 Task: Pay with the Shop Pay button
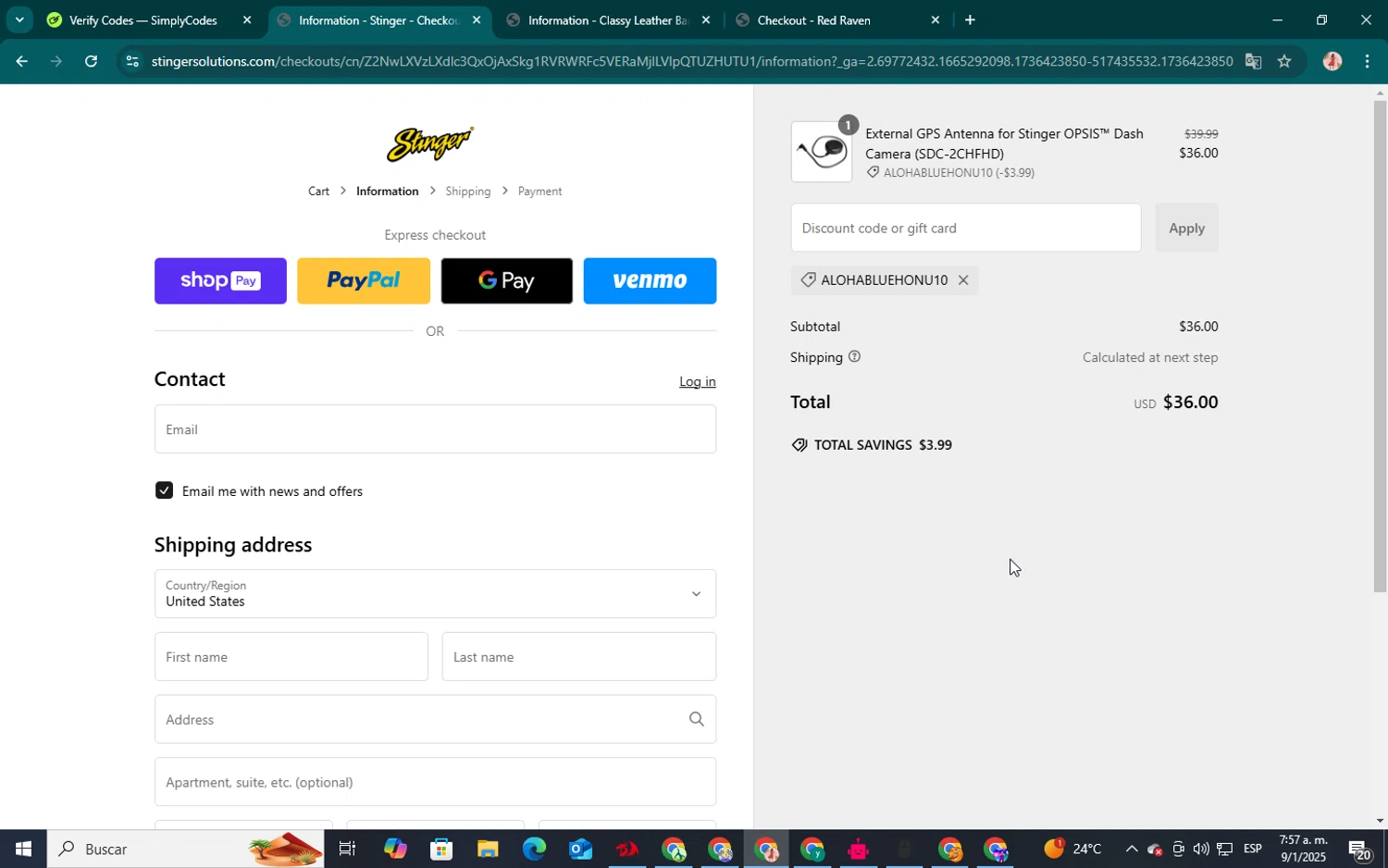click(x=220, y=280)
